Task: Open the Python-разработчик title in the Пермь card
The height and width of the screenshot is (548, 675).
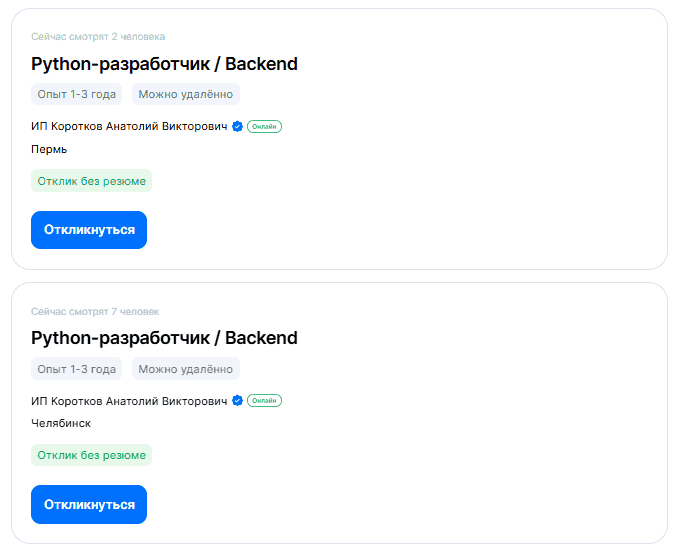Action: tap(165, 64)
